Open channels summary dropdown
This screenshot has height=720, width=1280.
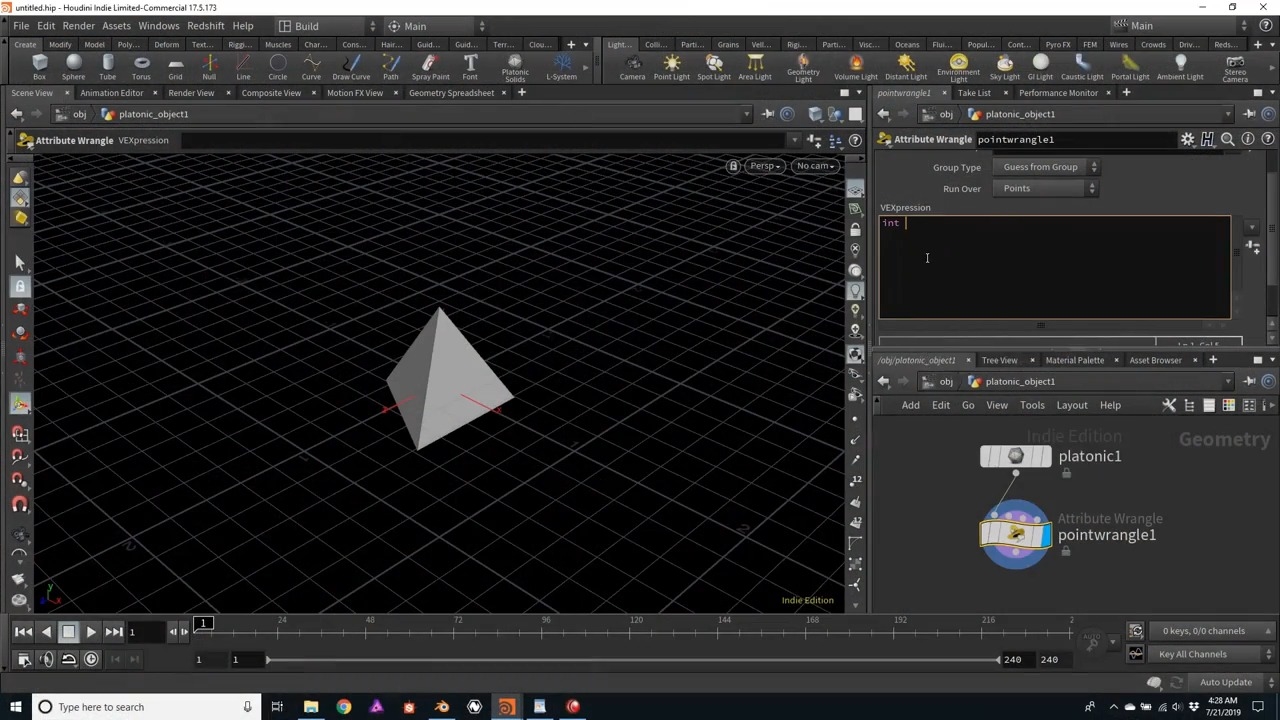click(1212, 631)
